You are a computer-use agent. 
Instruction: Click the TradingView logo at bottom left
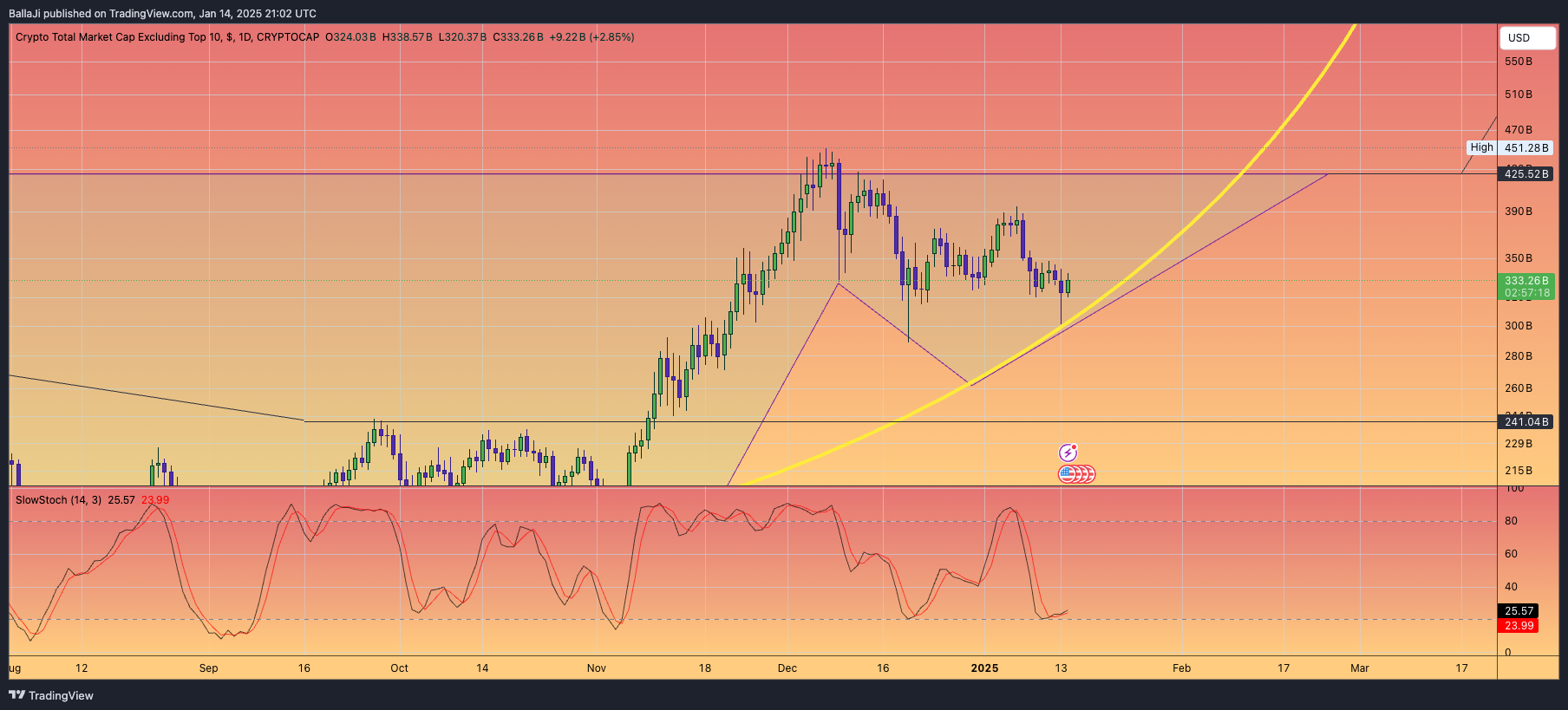click(51, 695)
